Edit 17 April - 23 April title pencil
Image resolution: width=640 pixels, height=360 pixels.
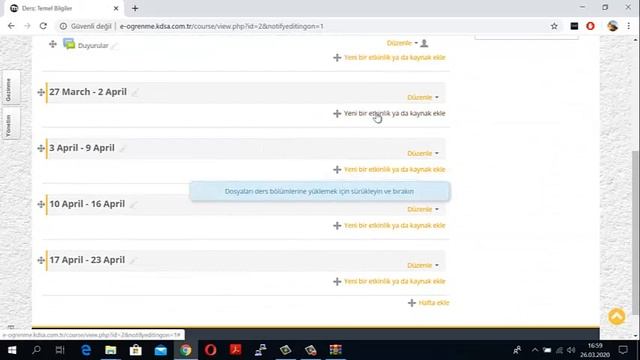pos(133,260)
